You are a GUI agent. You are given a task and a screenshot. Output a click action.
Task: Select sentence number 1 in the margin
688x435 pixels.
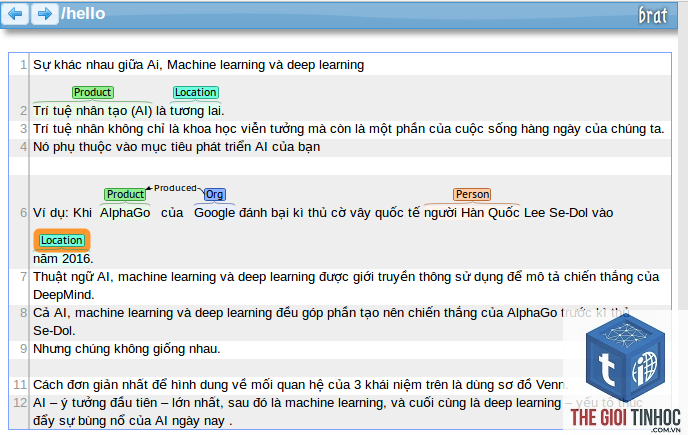23,65
